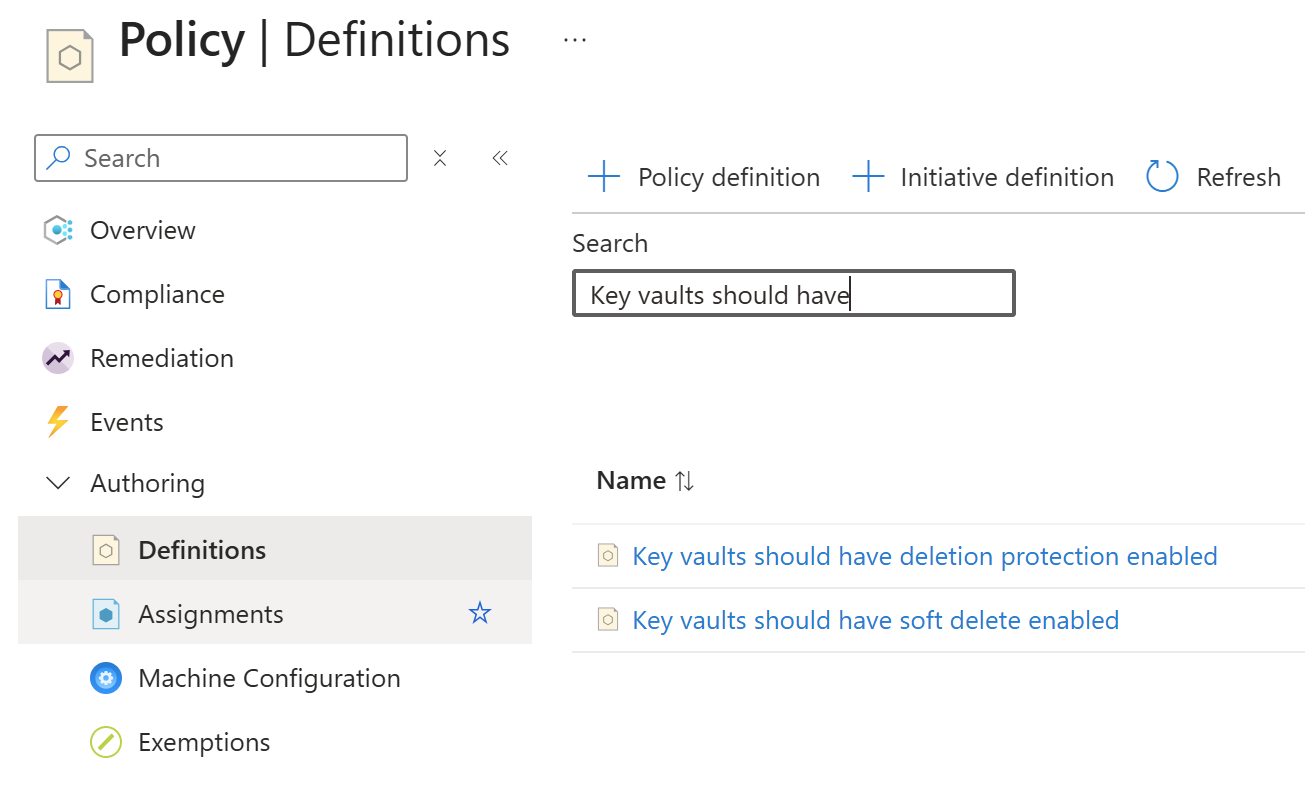Open 'Key vaults should have deletion protection enabled'
The image size is (1305, 785).
pyautogui.click(x=925, y=556)
